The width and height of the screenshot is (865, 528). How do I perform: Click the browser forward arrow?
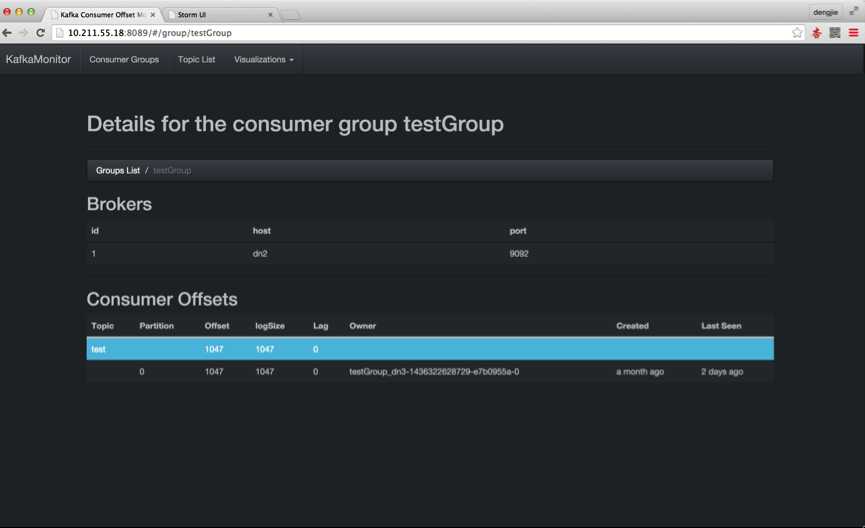23,33
